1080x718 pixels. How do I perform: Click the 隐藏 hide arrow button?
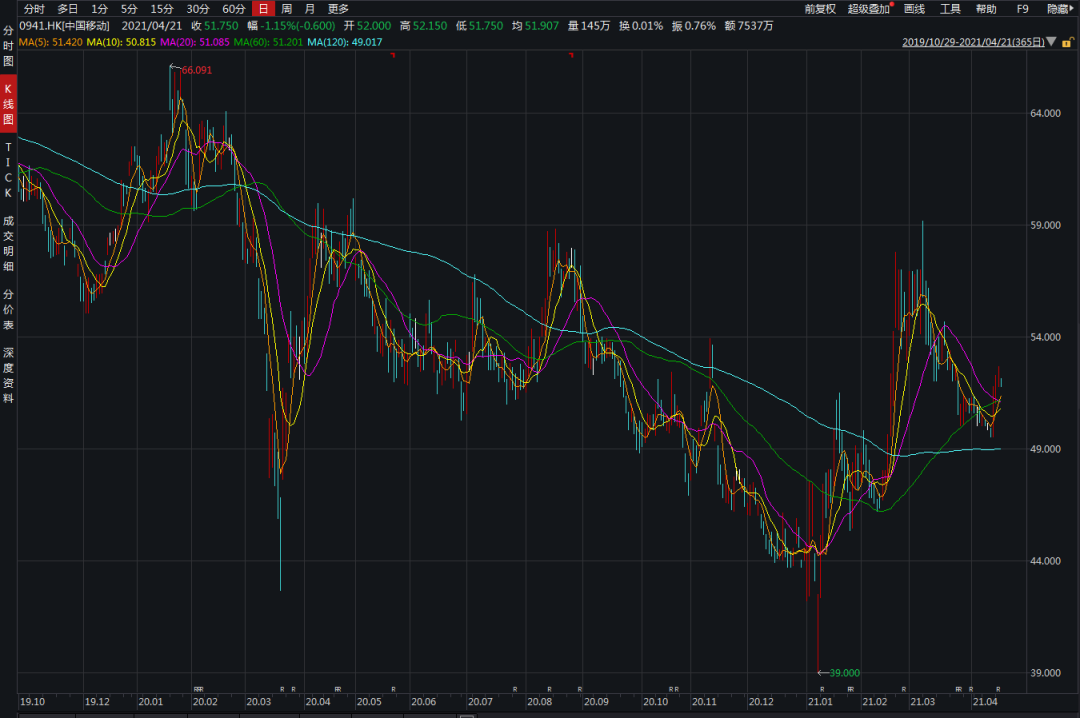(1060, 9)
